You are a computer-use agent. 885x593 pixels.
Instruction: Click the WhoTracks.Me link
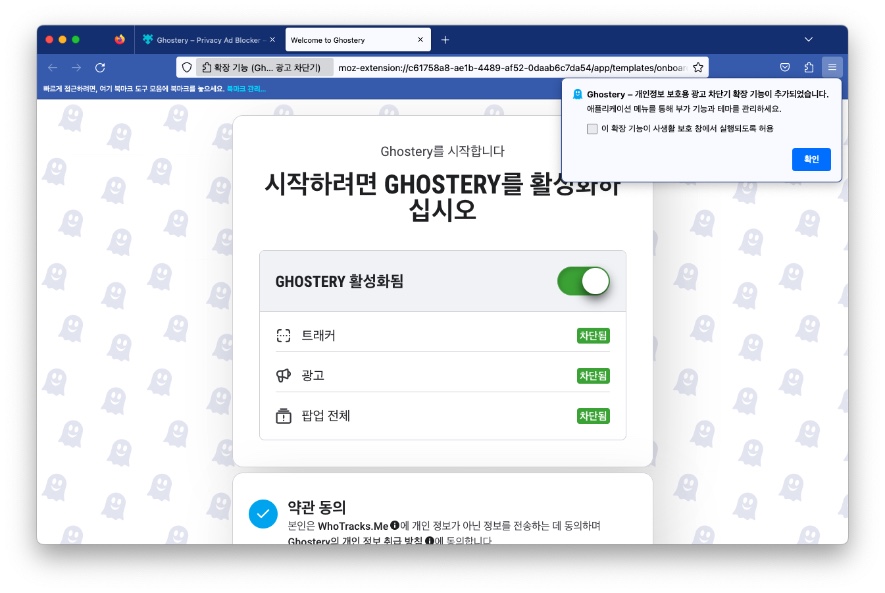(353, 526)
